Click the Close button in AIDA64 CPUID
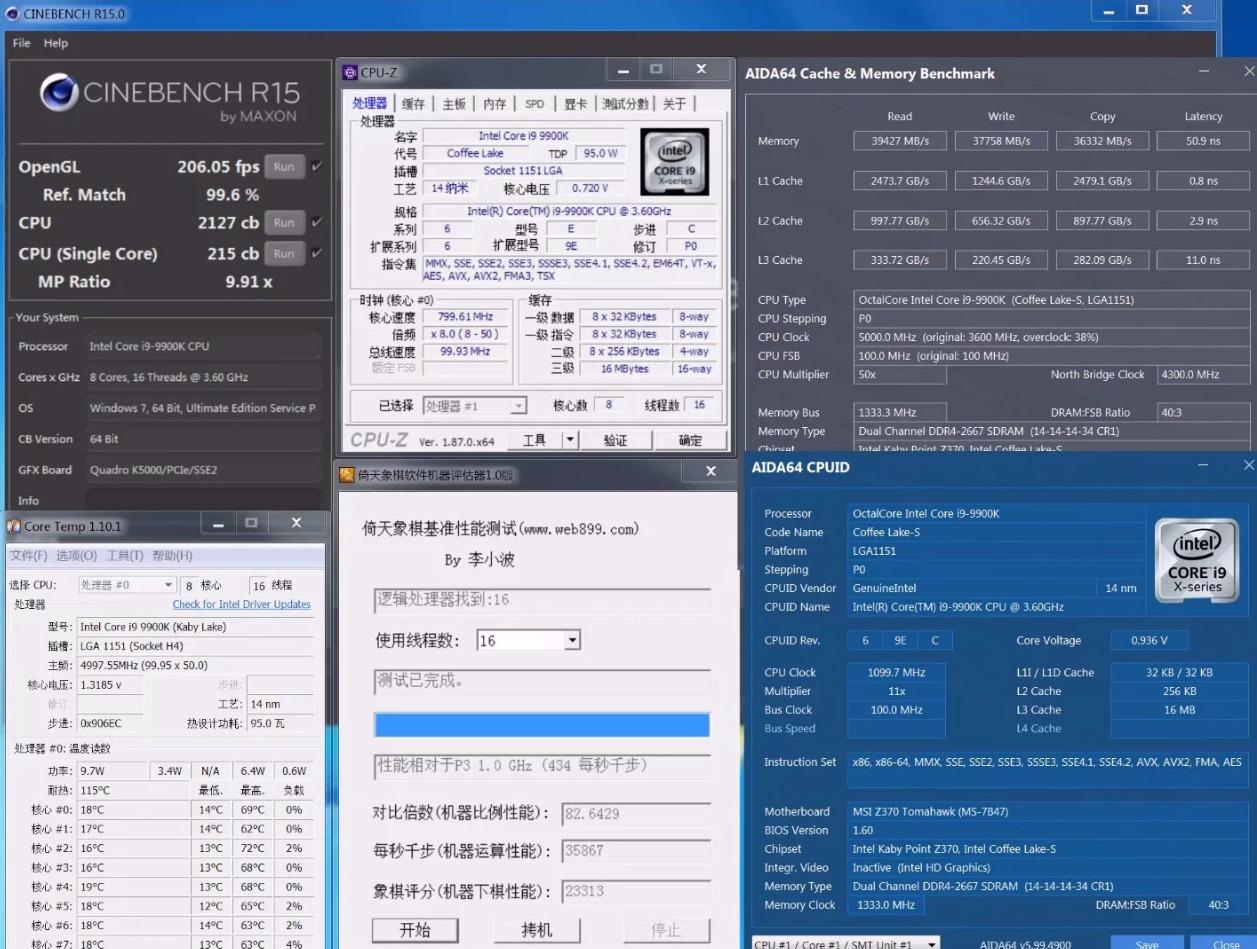 [x=1226, y=944]
